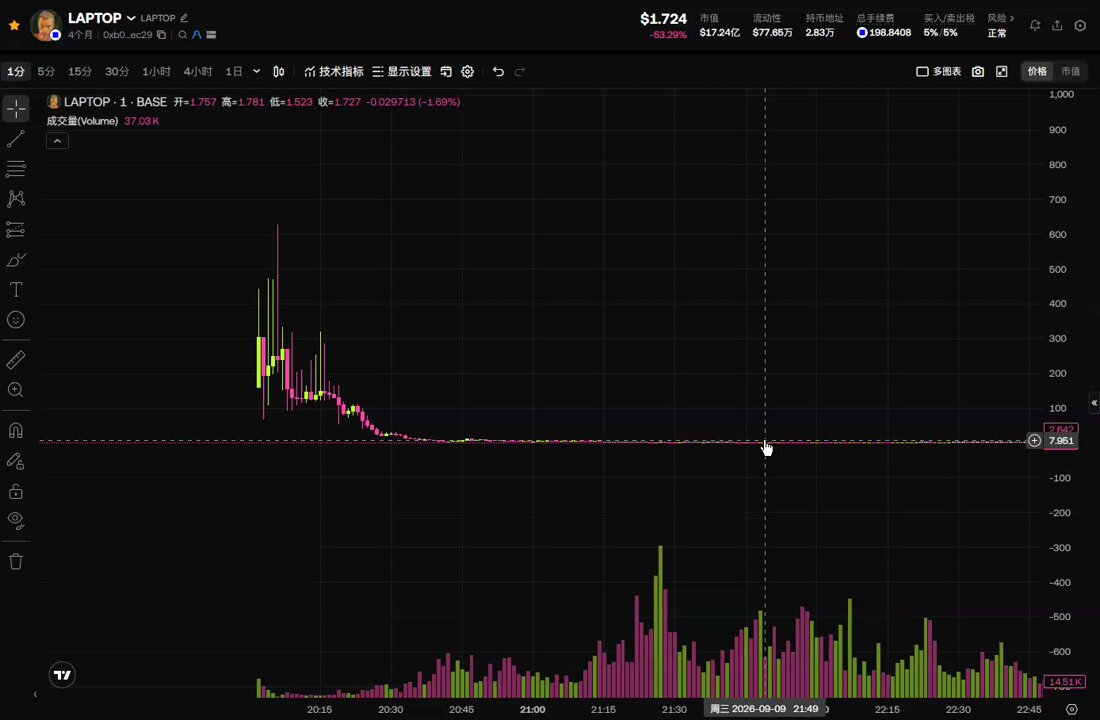Click the search icon beside the contract address

182,34
